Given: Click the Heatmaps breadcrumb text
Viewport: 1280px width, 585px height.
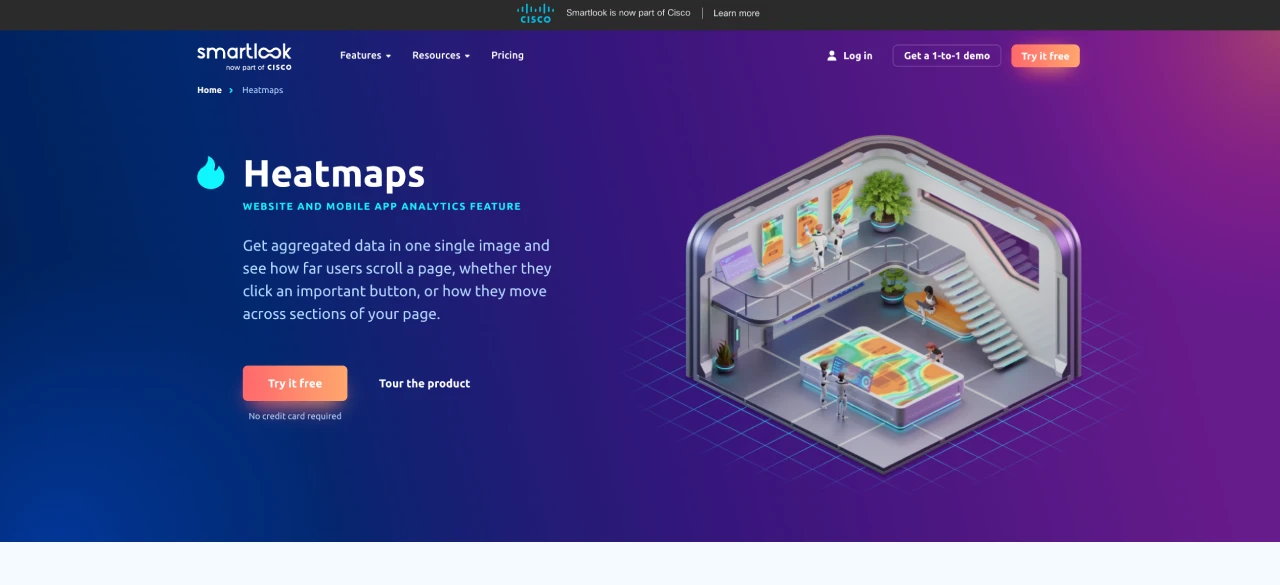Looking at the screenshot, I should pyautogui.click(x=262, y=90).
